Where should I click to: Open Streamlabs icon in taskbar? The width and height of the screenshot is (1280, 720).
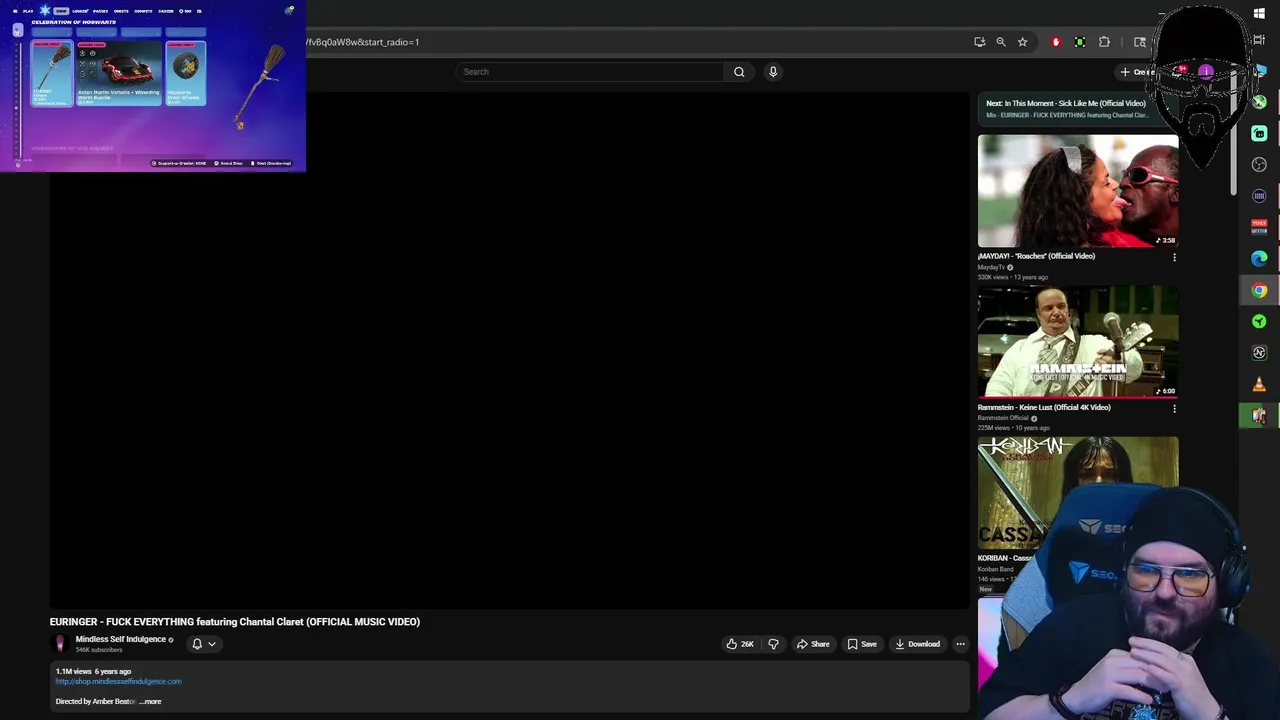coord(1259,133)
